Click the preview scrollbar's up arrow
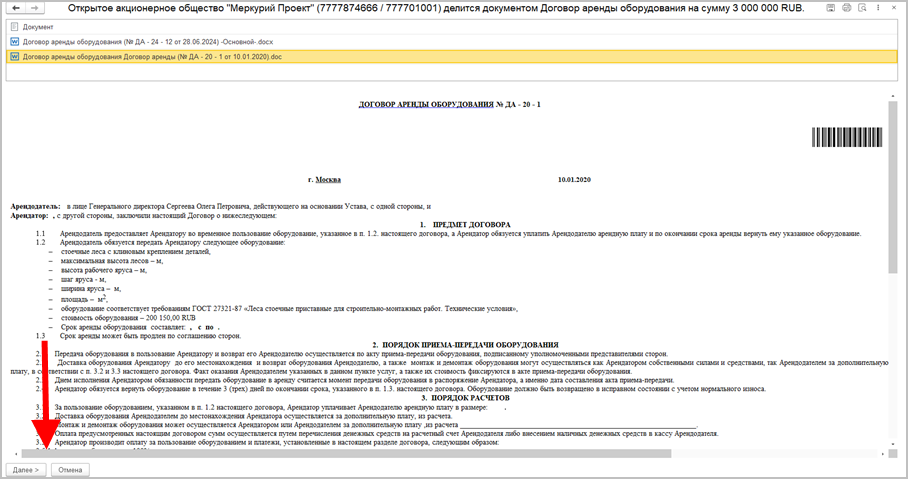Screen dimensions: 908x479 (893, 96)
